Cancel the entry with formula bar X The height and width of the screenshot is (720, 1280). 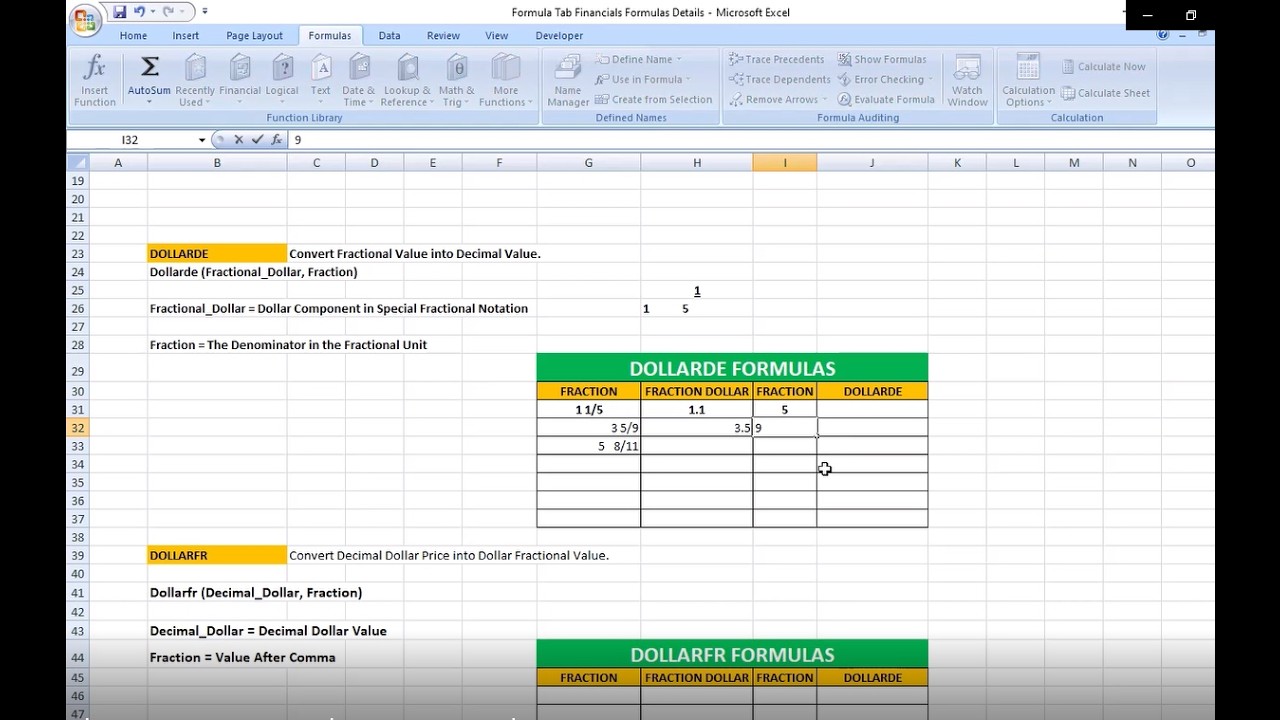coord(238,140)
